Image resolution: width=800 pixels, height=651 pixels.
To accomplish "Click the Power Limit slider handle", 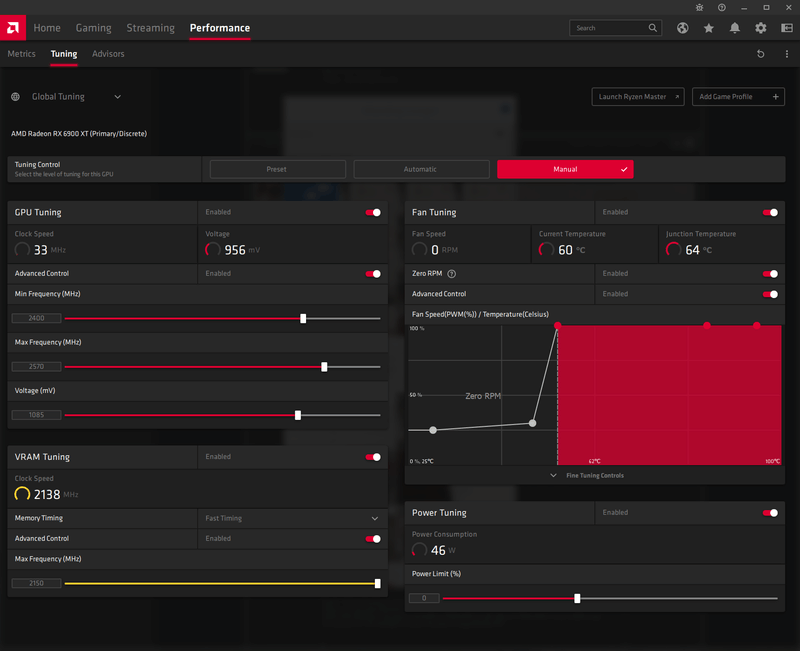I will point(577,598).
